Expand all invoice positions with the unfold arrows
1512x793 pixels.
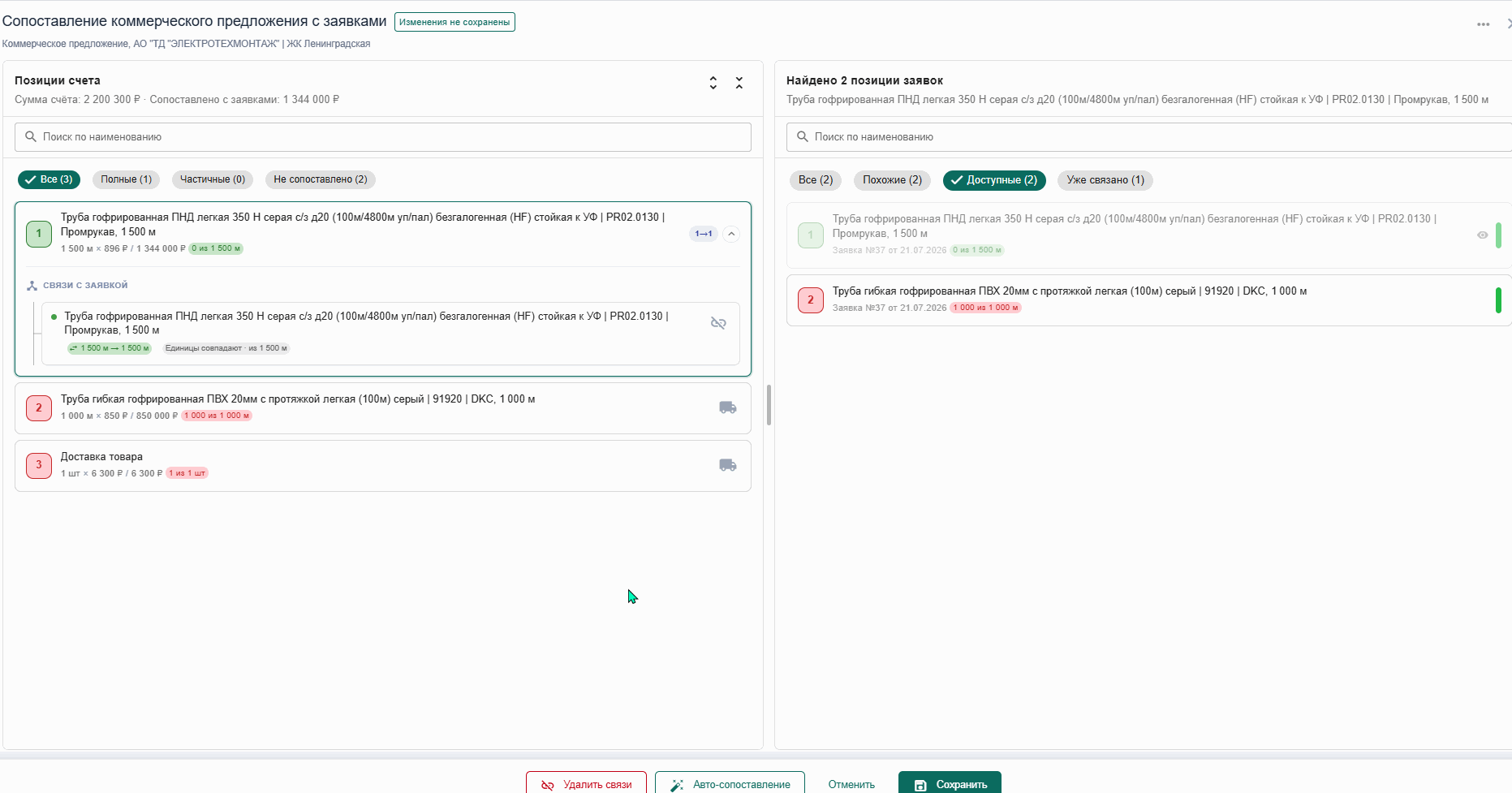[713, 83]
